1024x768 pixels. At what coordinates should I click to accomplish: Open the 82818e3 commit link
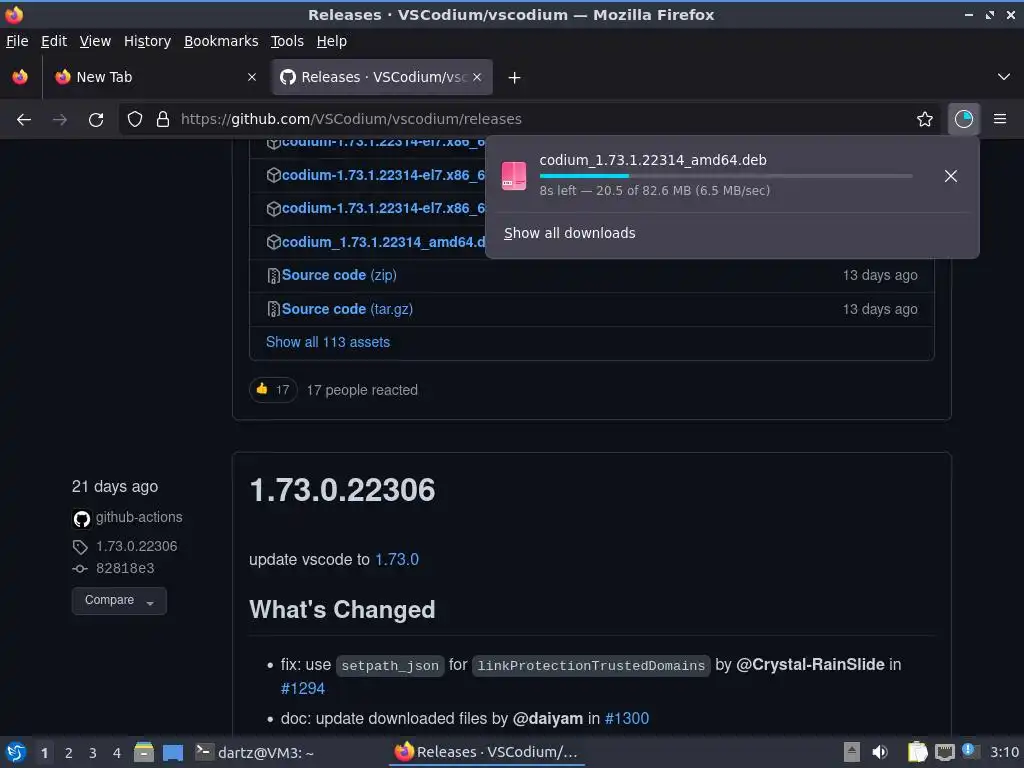125,569
